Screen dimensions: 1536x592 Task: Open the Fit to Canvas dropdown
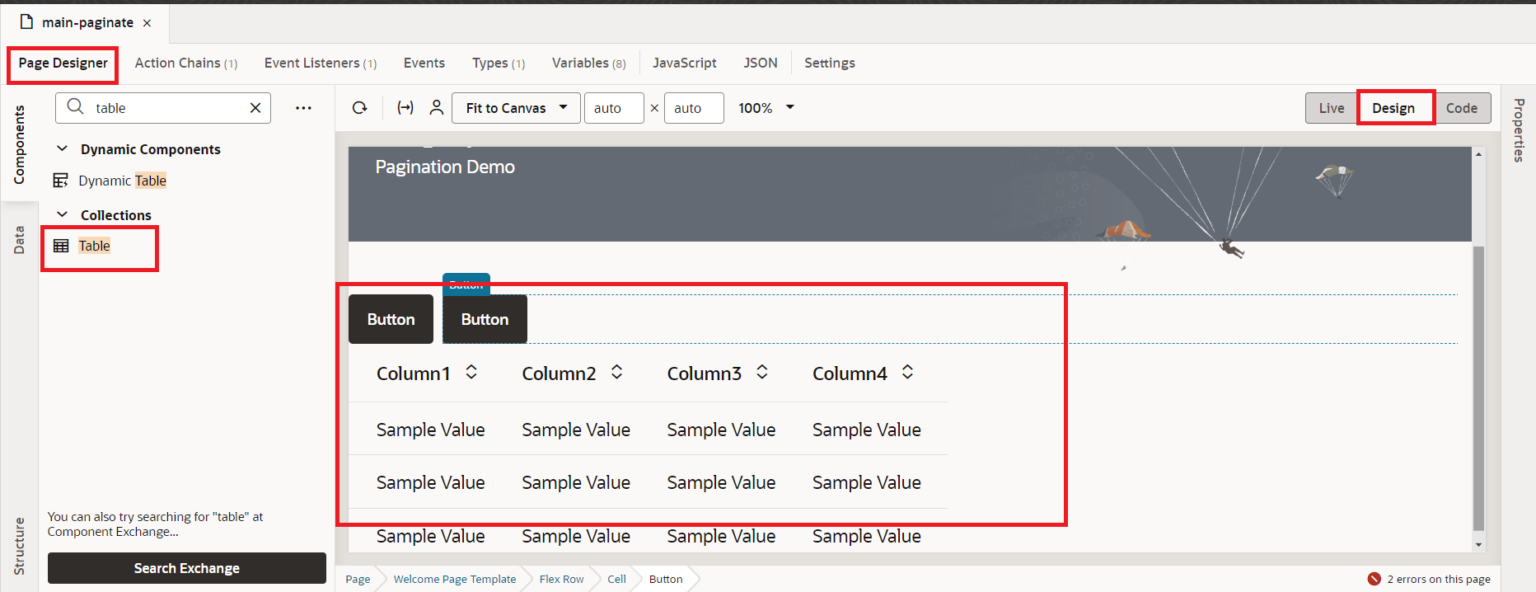point(516,107)
